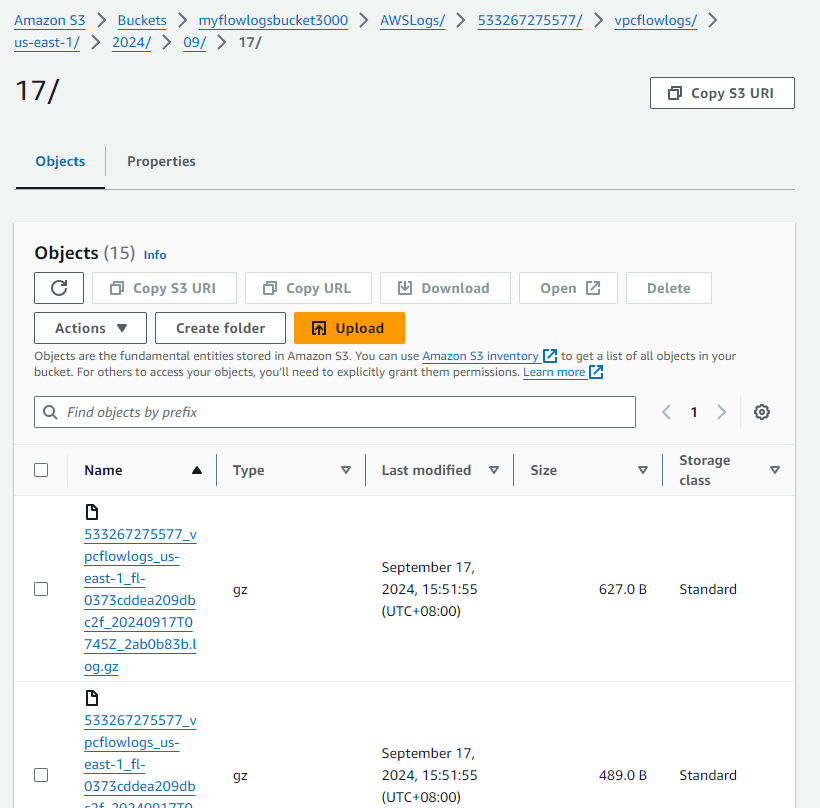Open table preferences gear icon
Image resolution: width=820 pixels, height=808 pixels.
(762, 412)
